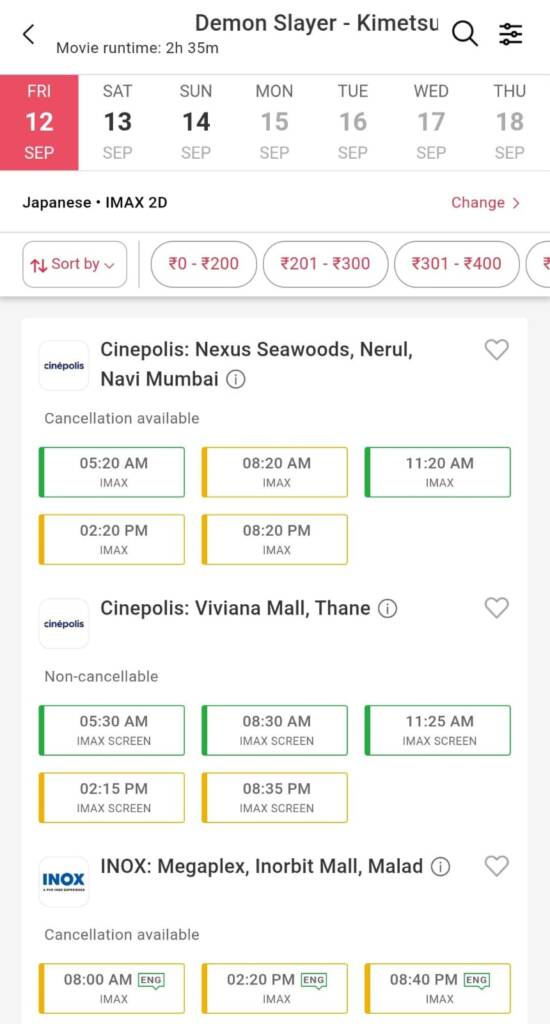Change the Japanese IMAX 2D format

click(485, 202)
